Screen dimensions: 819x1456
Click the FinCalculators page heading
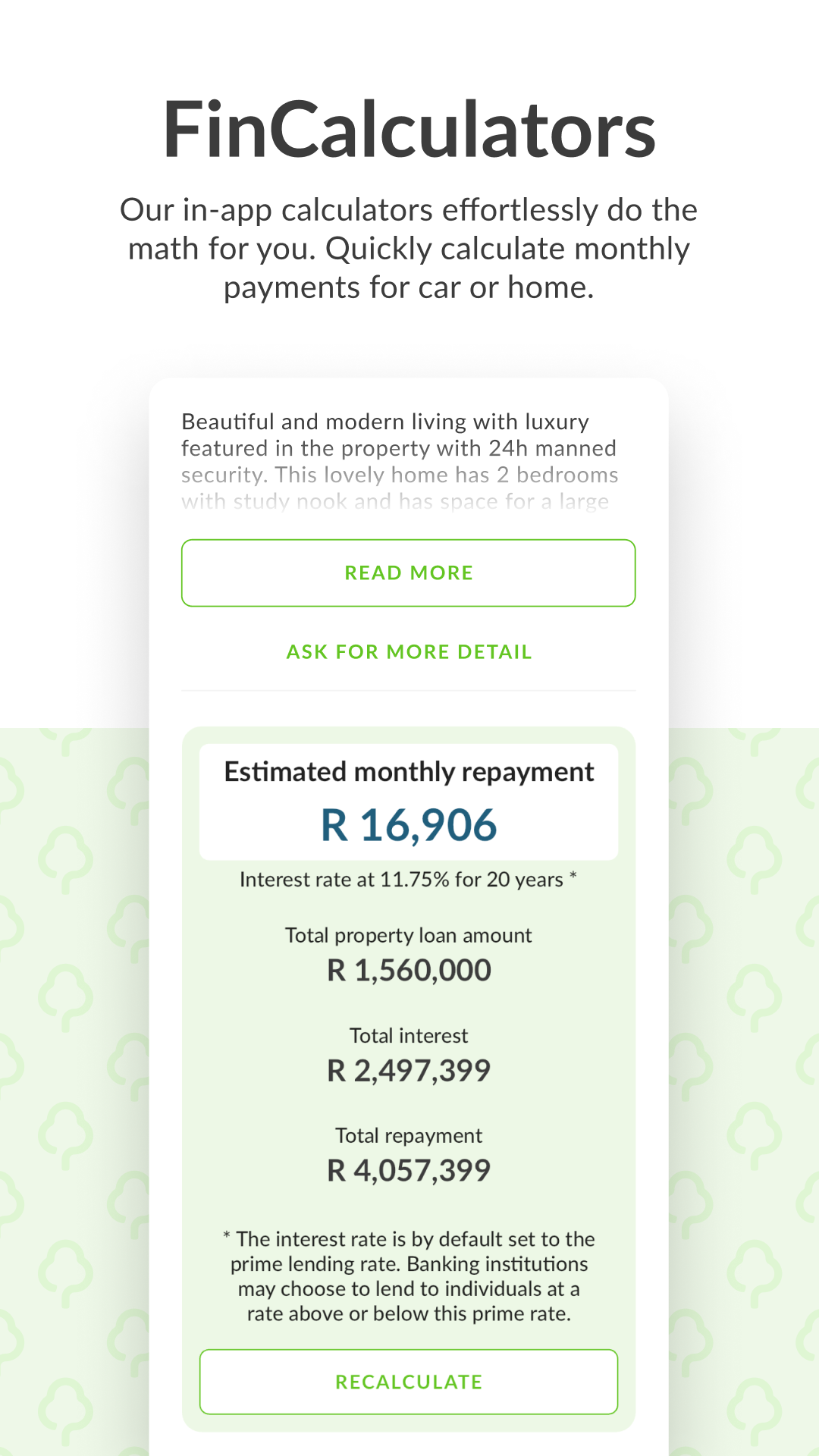click(408, 130)
